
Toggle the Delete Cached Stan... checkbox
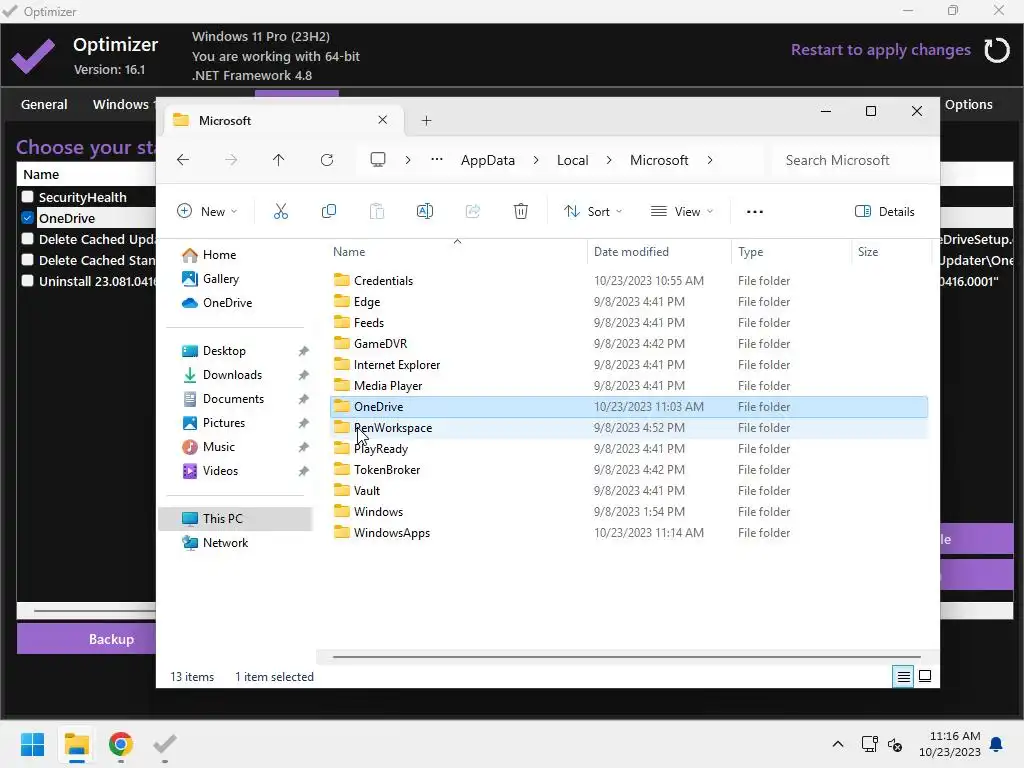coord(27,259)
